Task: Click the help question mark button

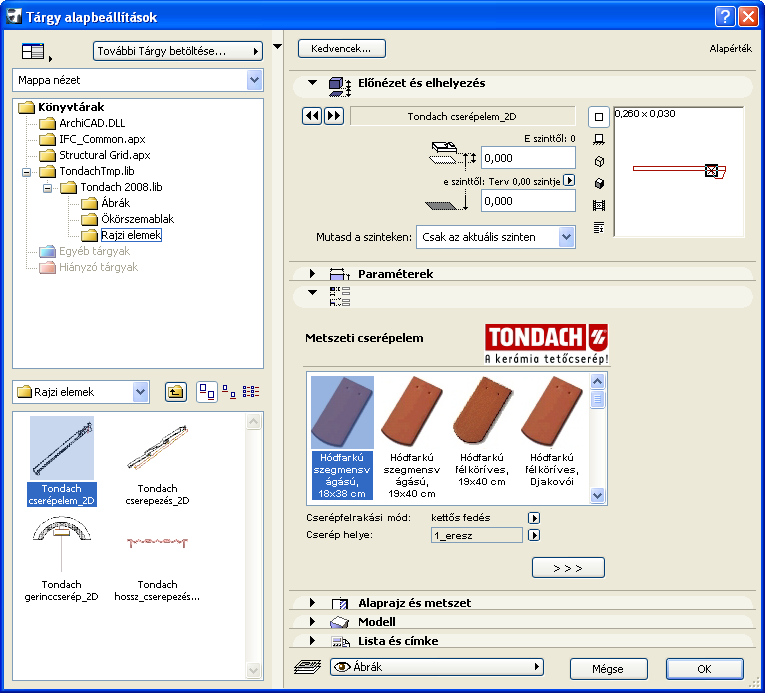Action: [725, 17]
